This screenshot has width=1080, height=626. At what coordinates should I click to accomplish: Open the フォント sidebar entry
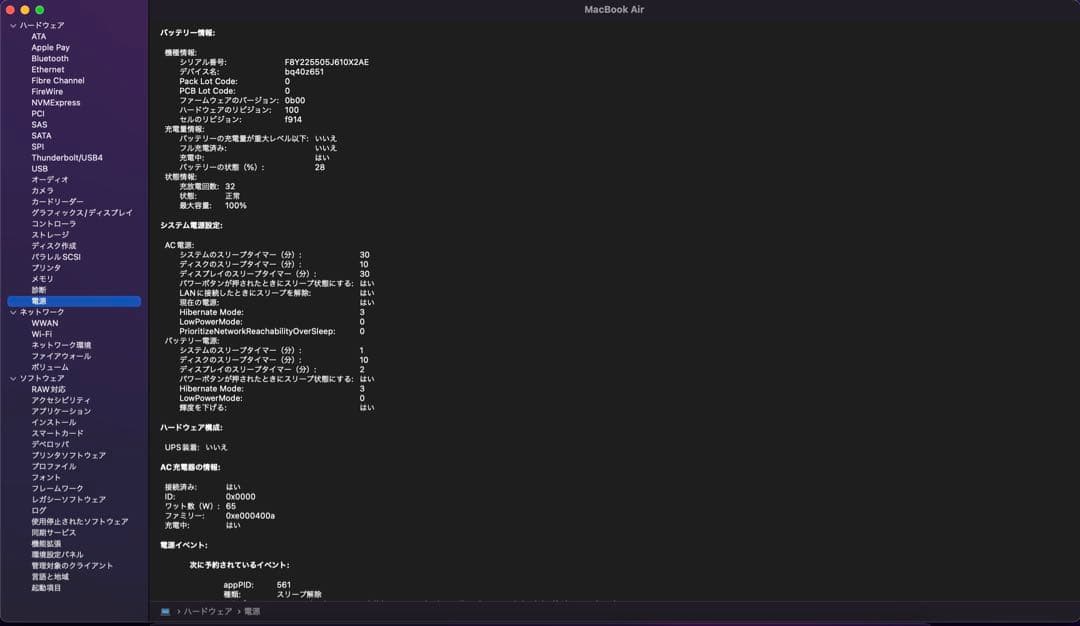(46, 478)
